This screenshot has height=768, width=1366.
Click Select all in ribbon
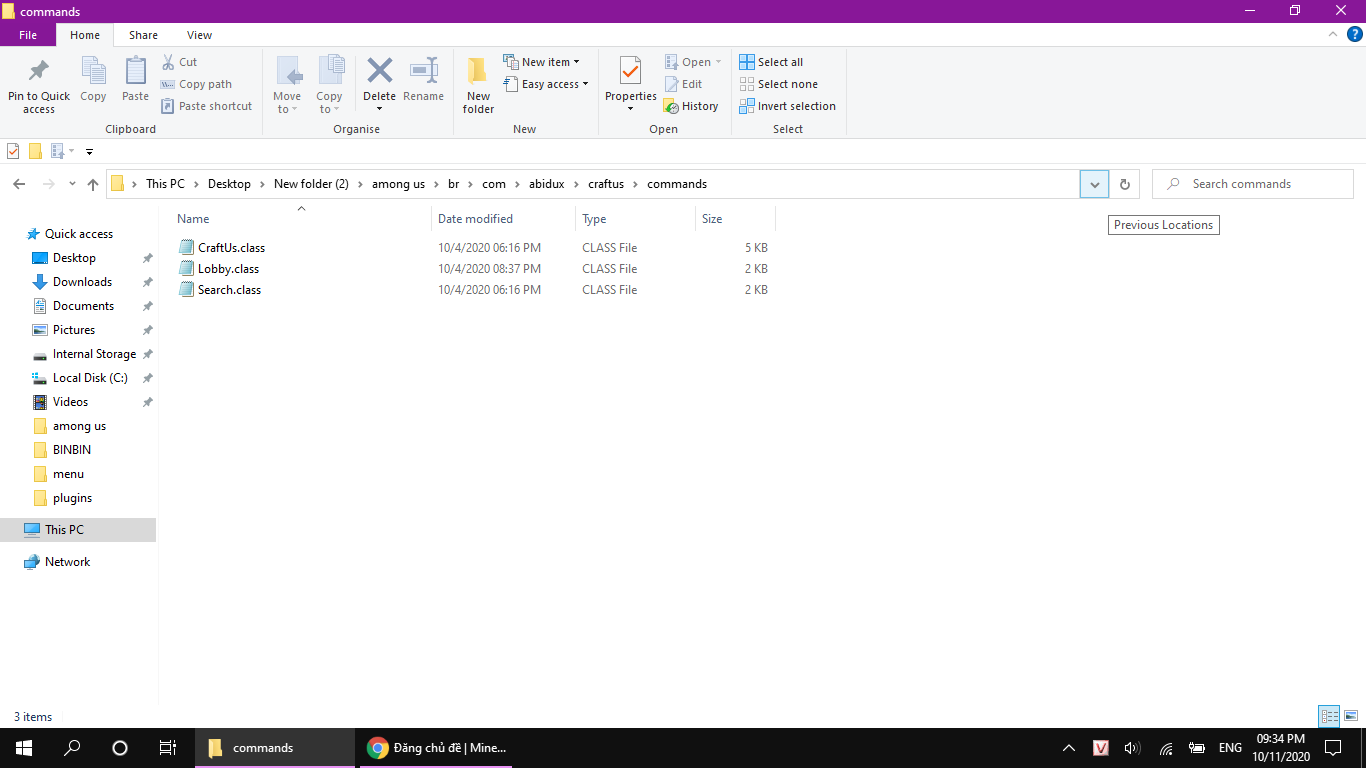[x=771, y=62]
